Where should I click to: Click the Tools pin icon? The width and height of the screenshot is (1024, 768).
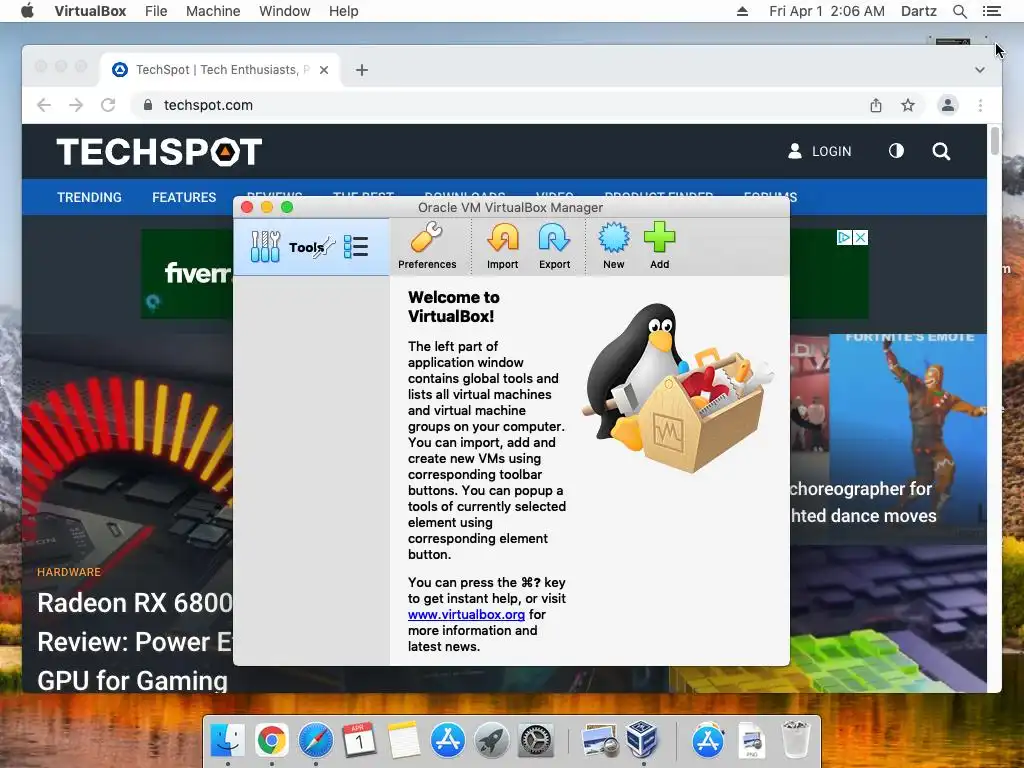pyautogui.click(x=323, y=248)
